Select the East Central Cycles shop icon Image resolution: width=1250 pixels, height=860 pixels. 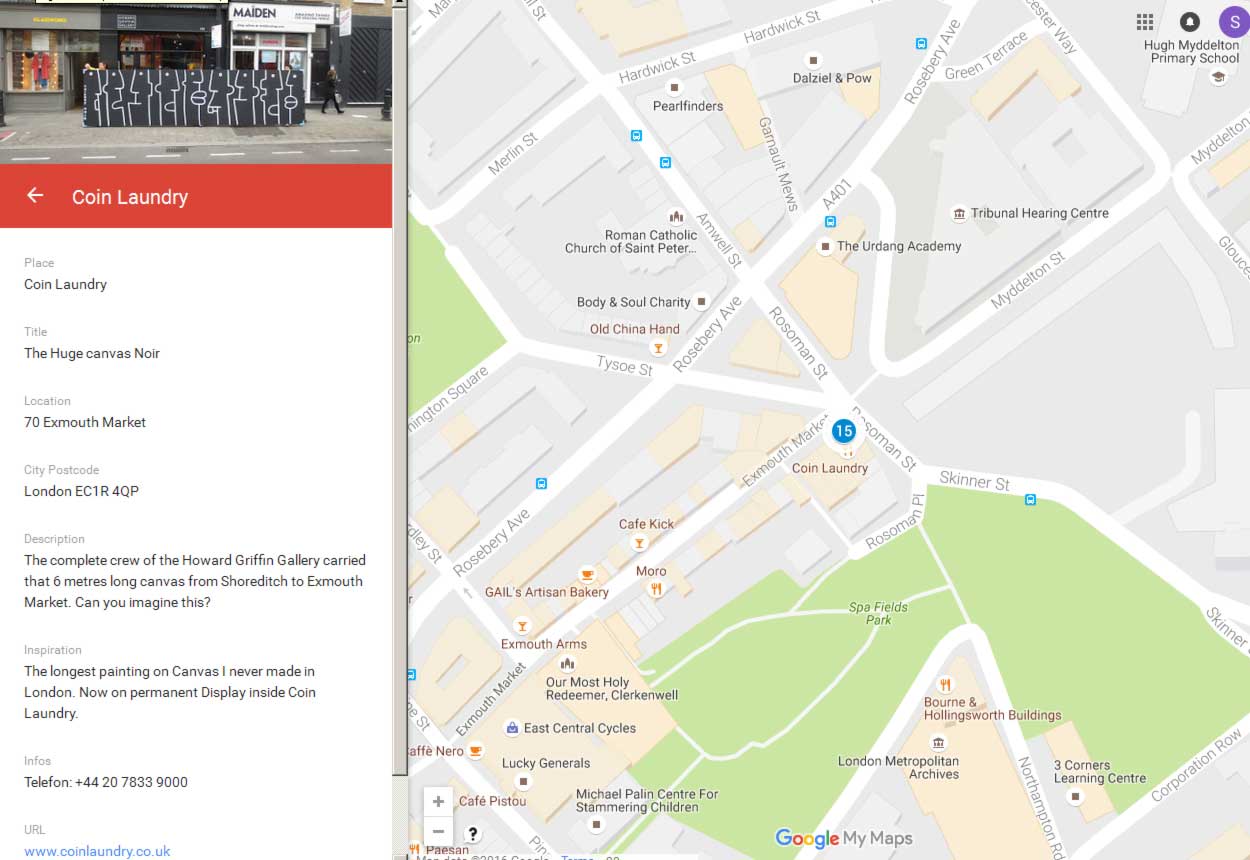click(512, 728)
